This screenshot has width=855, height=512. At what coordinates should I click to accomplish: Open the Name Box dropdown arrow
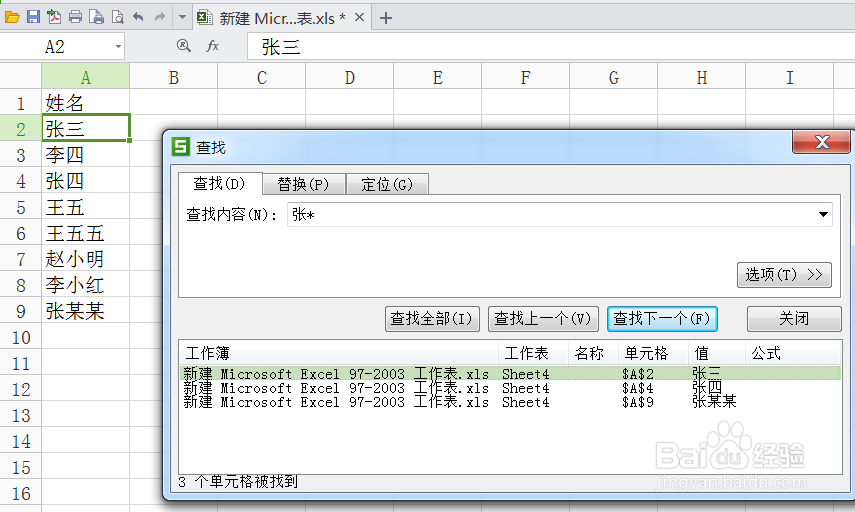pos(118,47)
